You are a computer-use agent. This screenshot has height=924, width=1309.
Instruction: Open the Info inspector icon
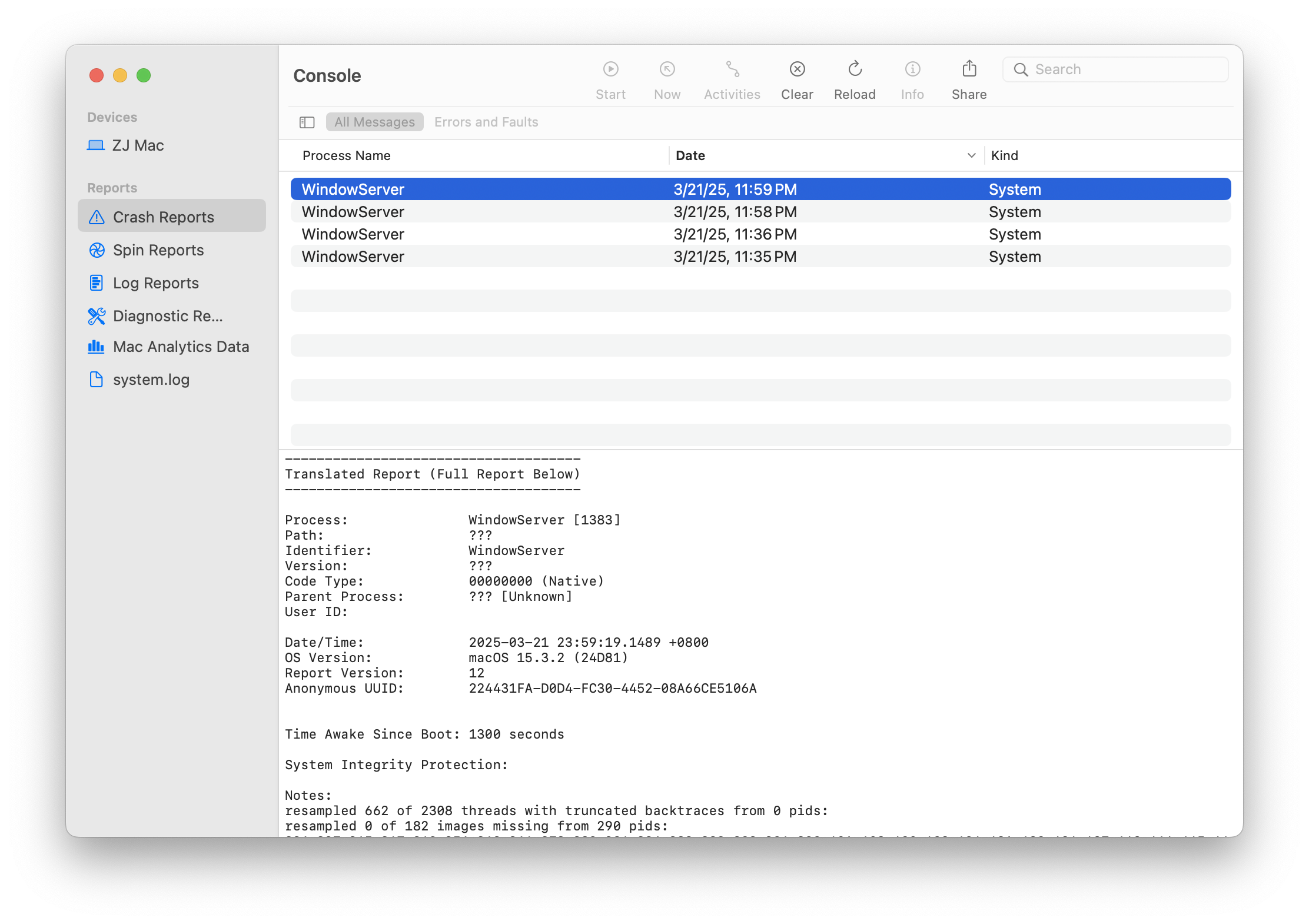(912, 69)
